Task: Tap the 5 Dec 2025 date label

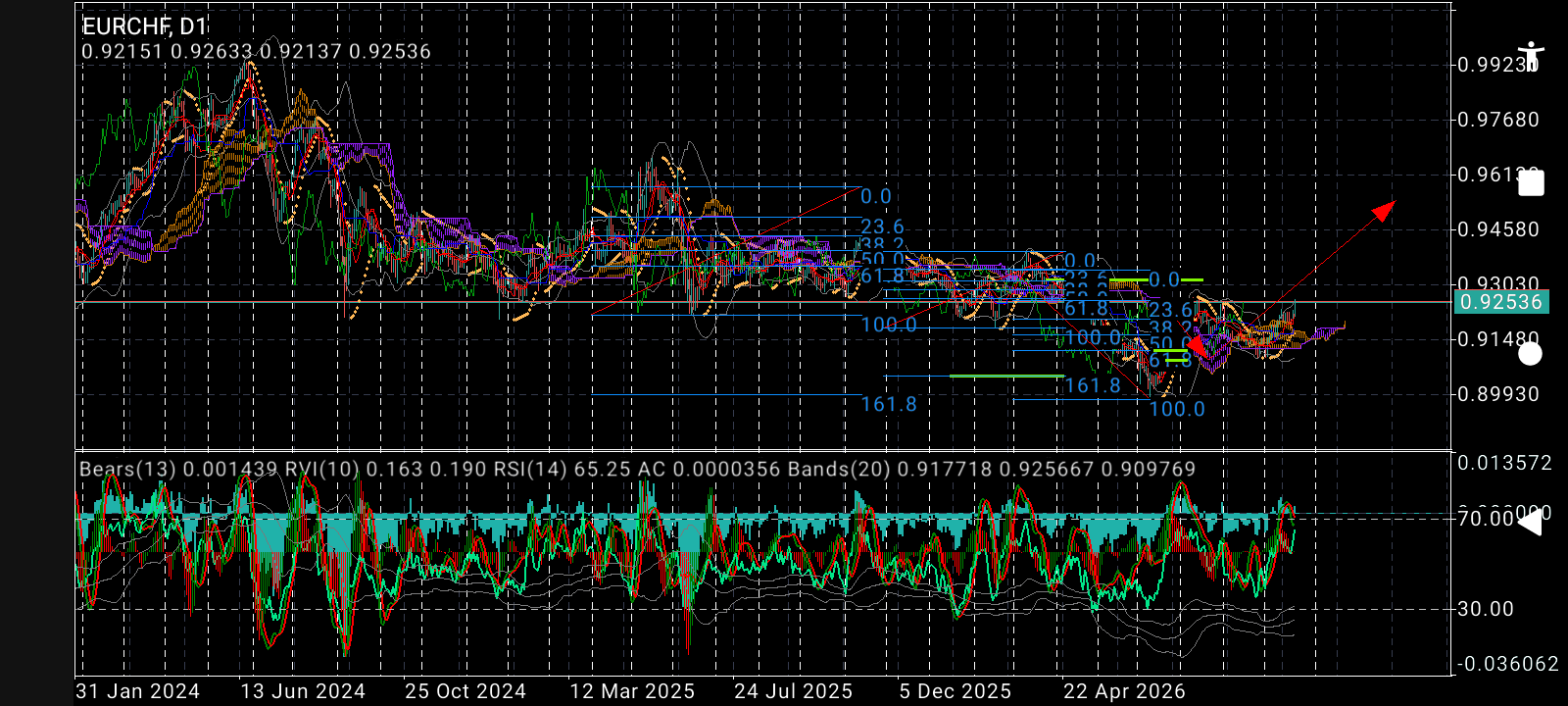Action: coord(955,691)
